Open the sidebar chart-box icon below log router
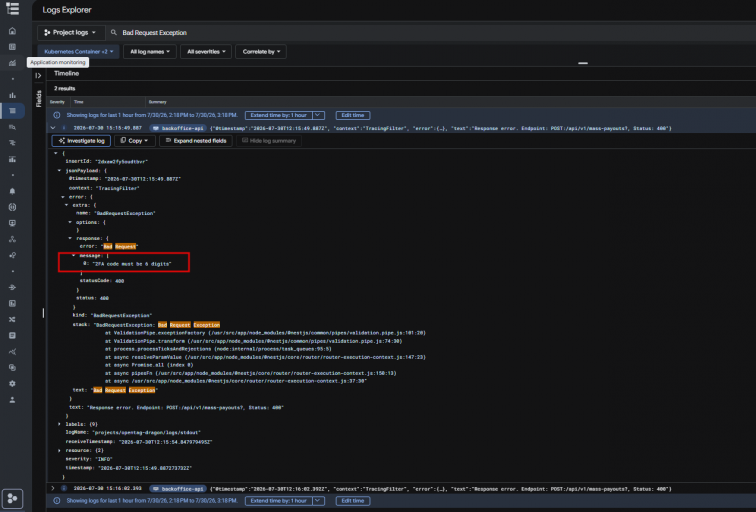This screenshot has width=756, height=512. click(x=13, y=303)
